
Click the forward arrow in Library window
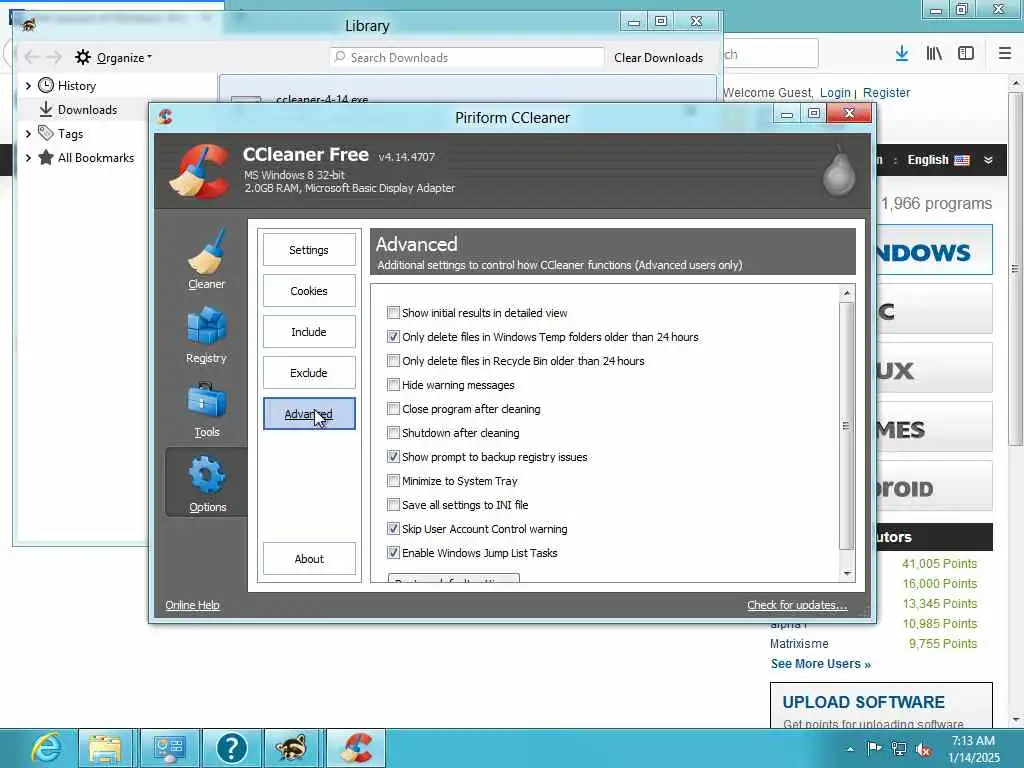pos(54,57)
